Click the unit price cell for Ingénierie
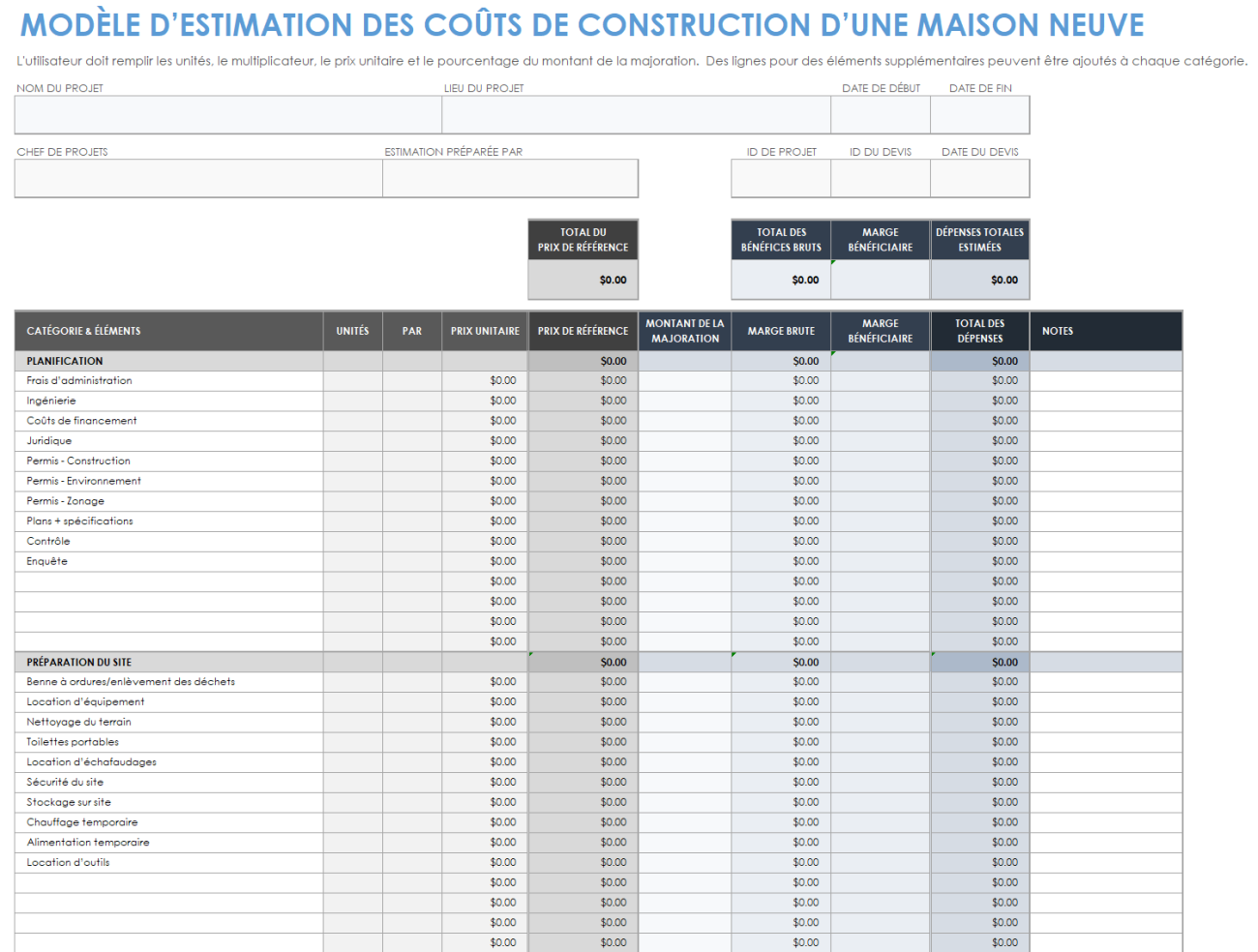The width and height of the screenshot is (1258, 952). point(484,400)
